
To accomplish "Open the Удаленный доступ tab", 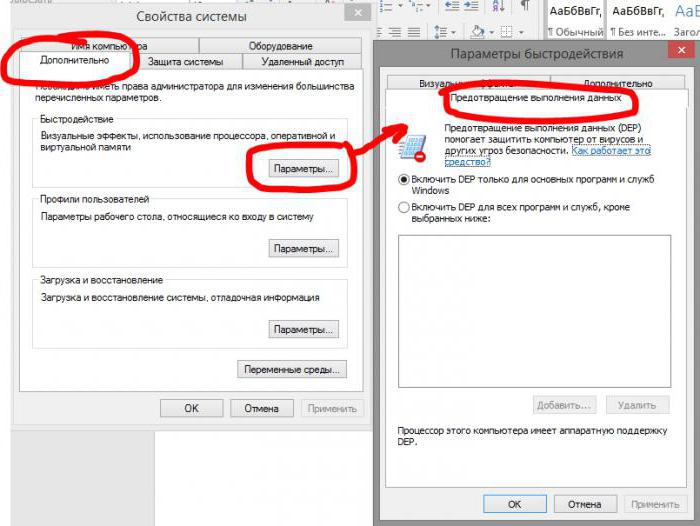I will click(302, 62).
